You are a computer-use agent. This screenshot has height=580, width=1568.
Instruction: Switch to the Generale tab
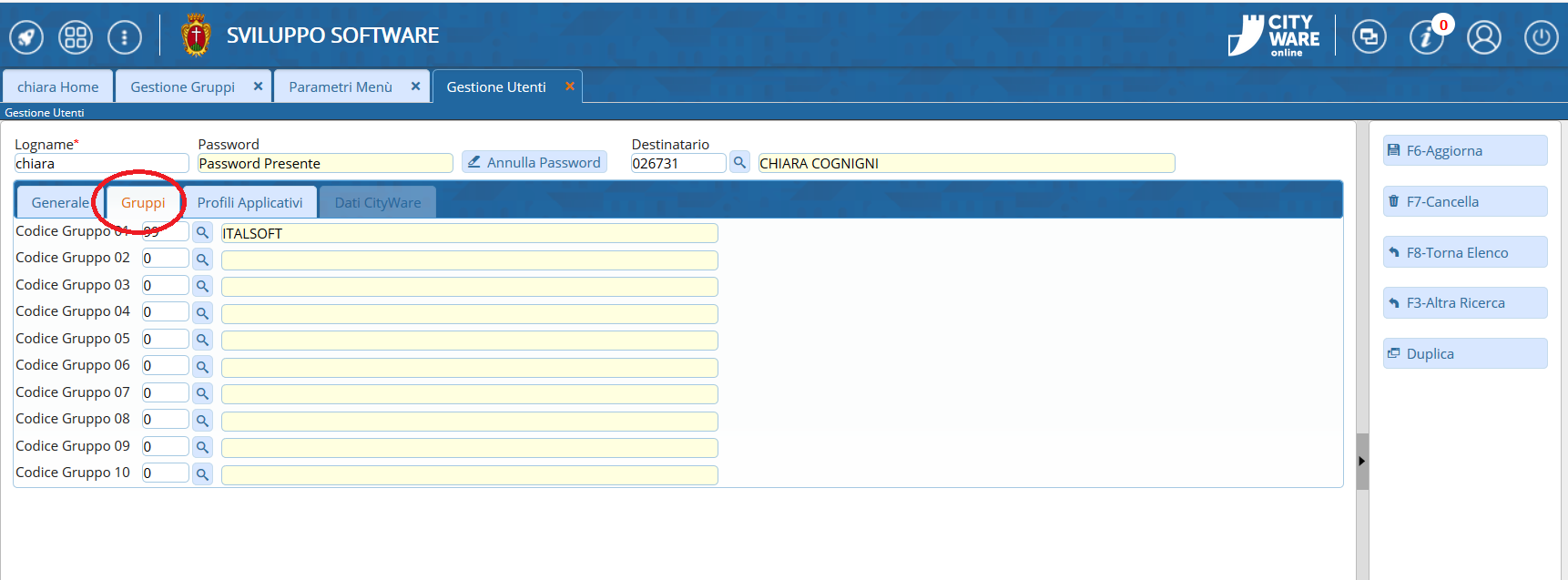pos(60,203)
